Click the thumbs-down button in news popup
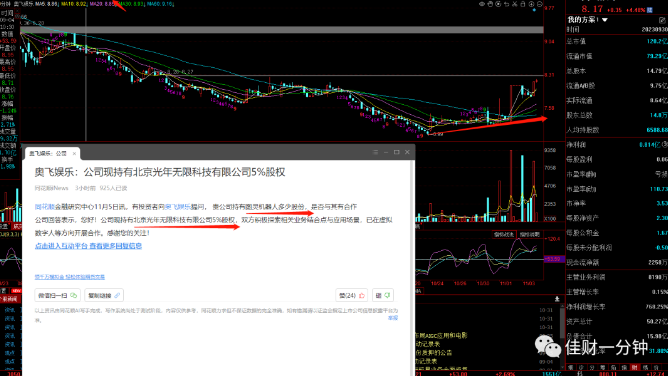Image resolution: width=668 pixels, height=376 pixels. point(383,295)
